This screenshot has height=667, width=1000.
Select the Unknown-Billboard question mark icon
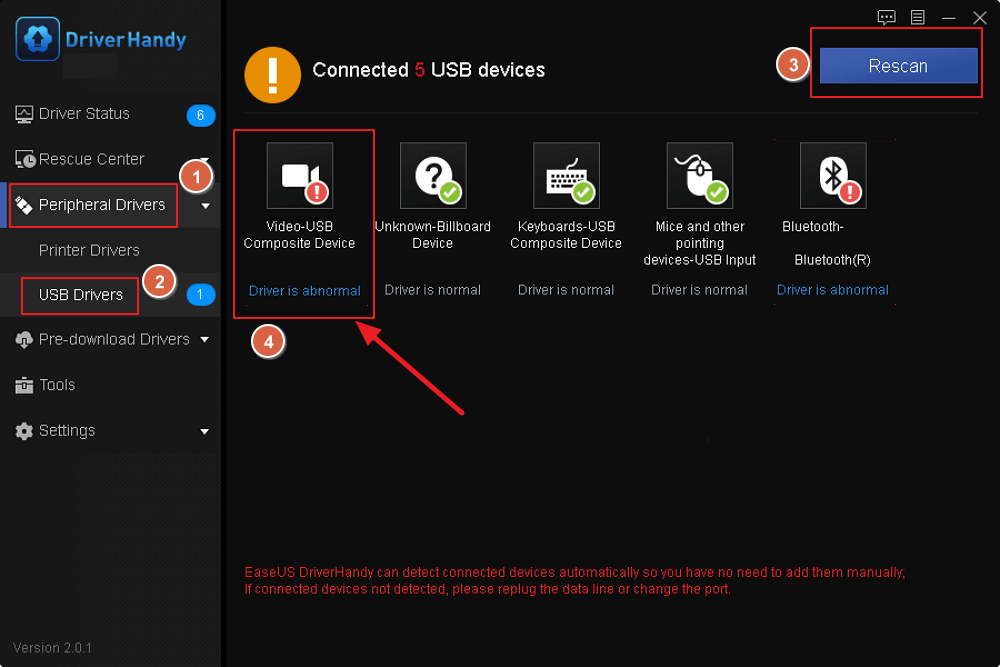pos(433,175)
